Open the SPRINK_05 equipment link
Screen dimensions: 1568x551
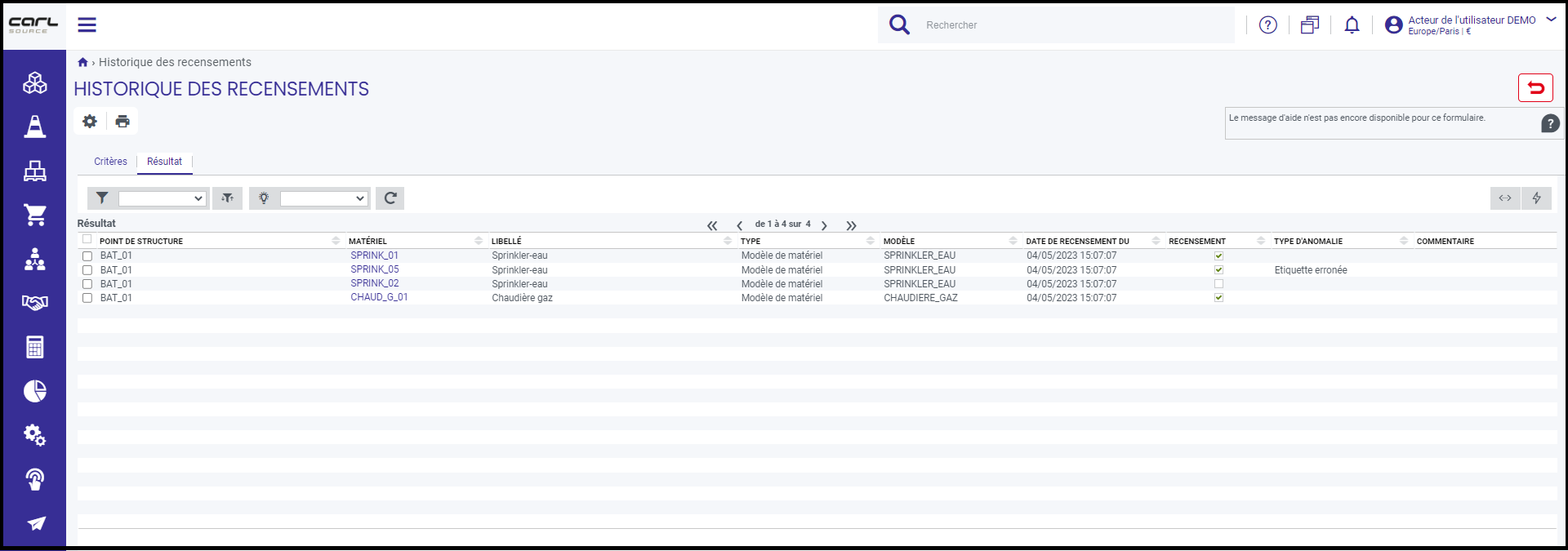[375, 269]
